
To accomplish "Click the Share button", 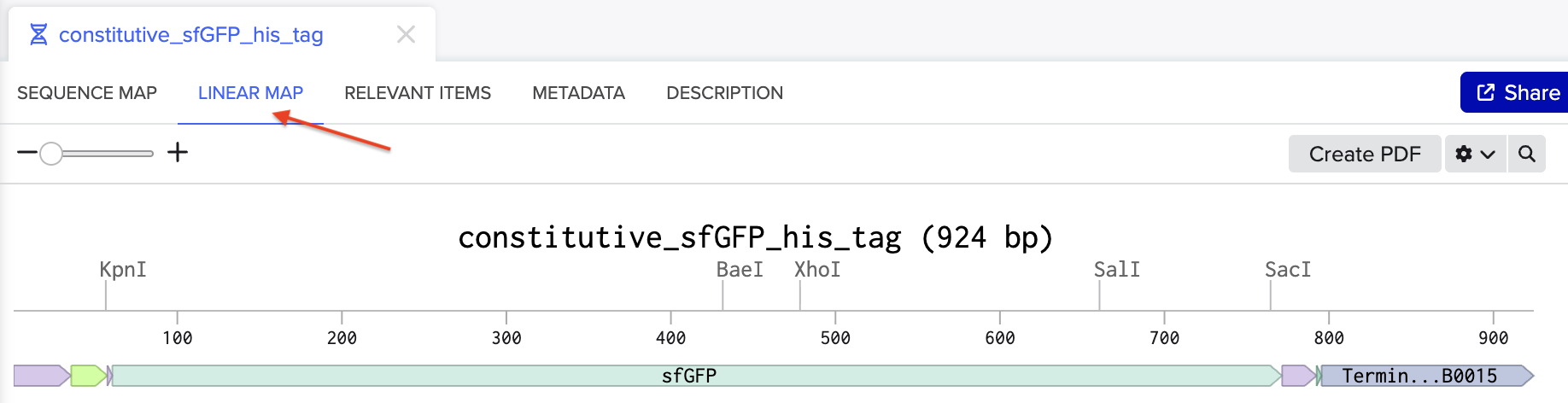I will point(1518,92).
